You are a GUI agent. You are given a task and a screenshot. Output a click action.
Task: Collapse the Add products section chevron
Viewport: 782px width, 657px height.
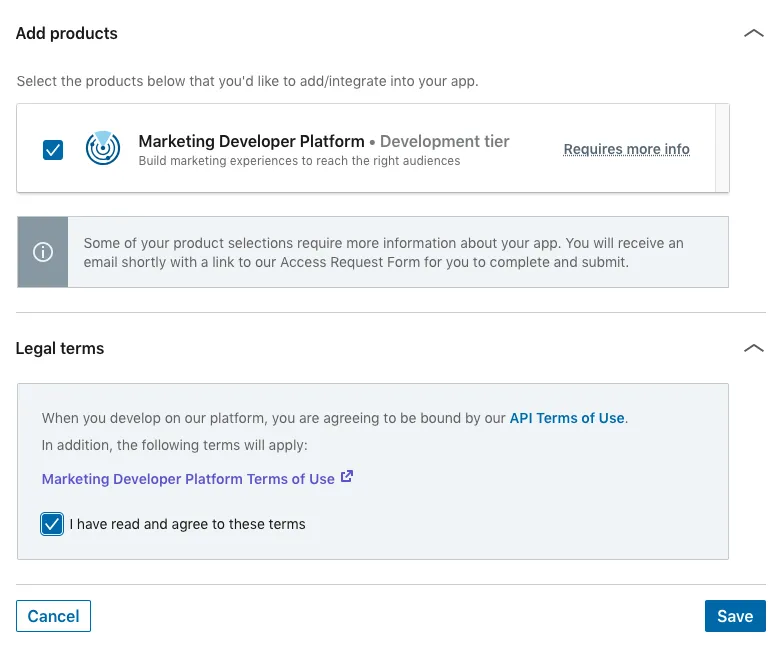click(754, 33)
